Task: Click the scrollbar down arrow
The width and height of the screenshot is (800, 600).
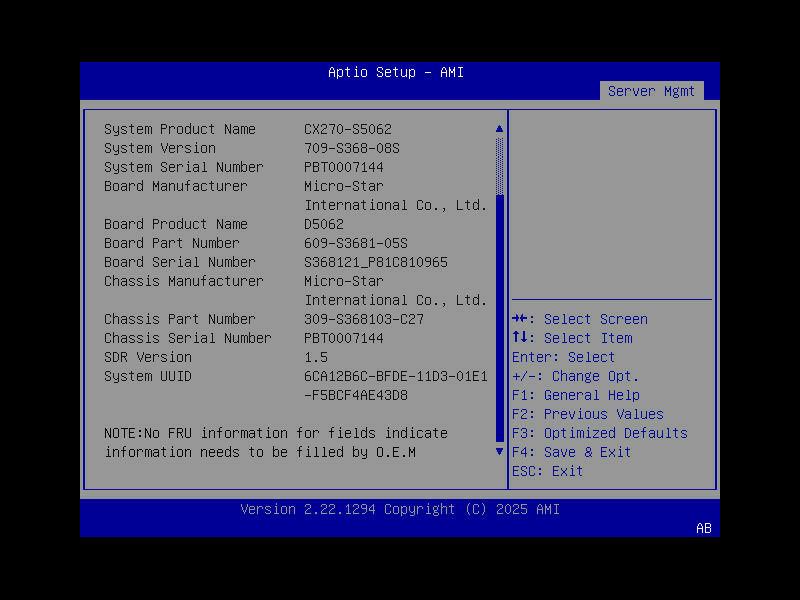Action: tap(498, 451)
